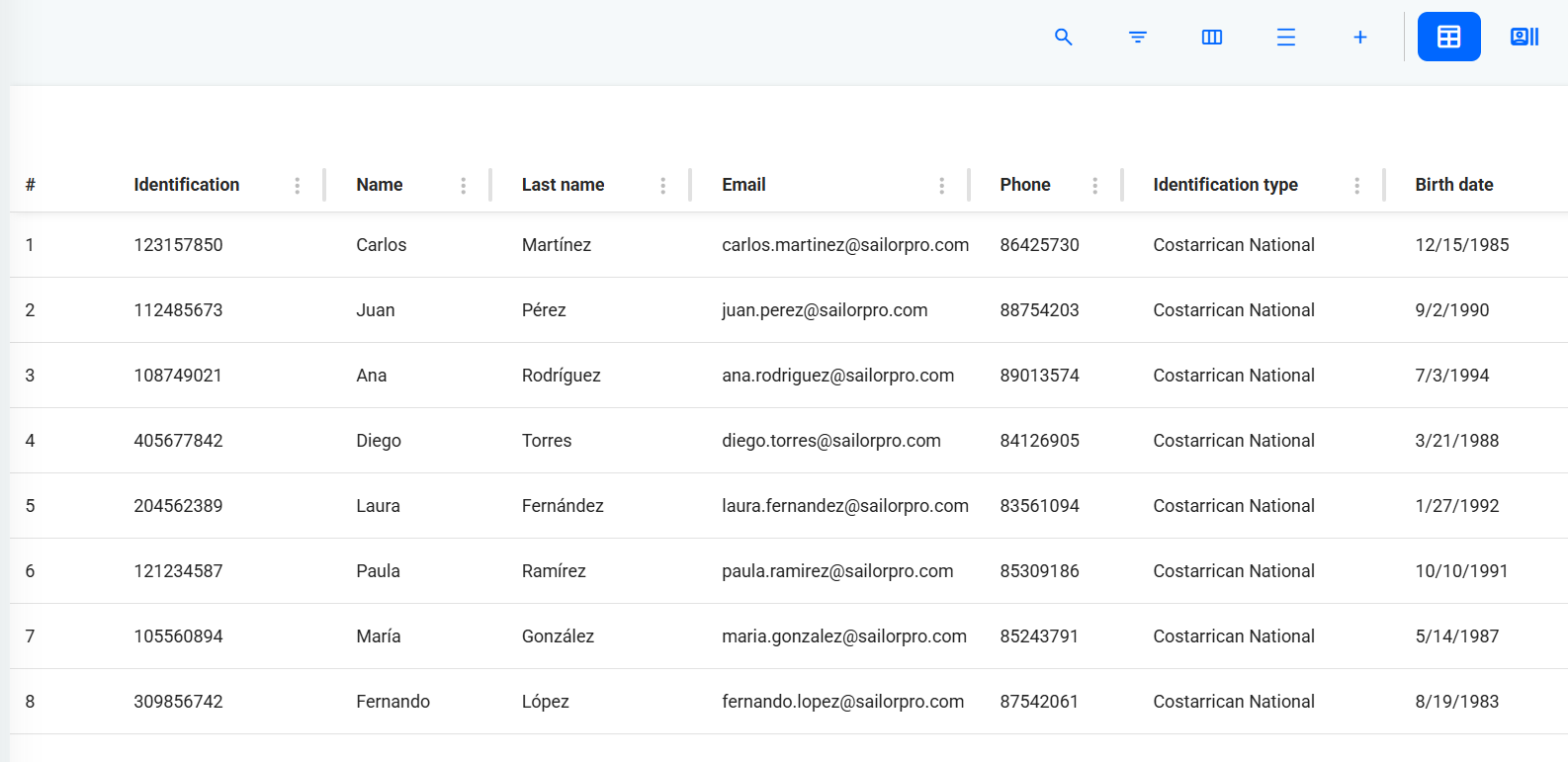Switch to table grid view

tap(1448, 38)
